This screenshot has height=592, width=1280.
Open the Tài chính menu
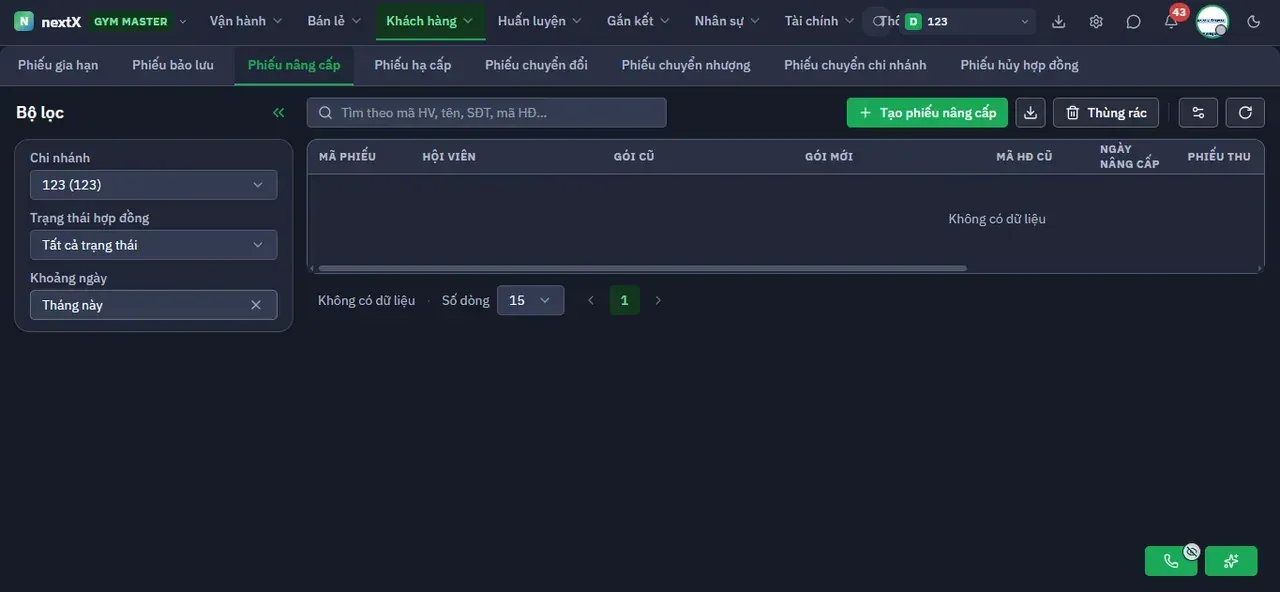(x=820, y=21)
